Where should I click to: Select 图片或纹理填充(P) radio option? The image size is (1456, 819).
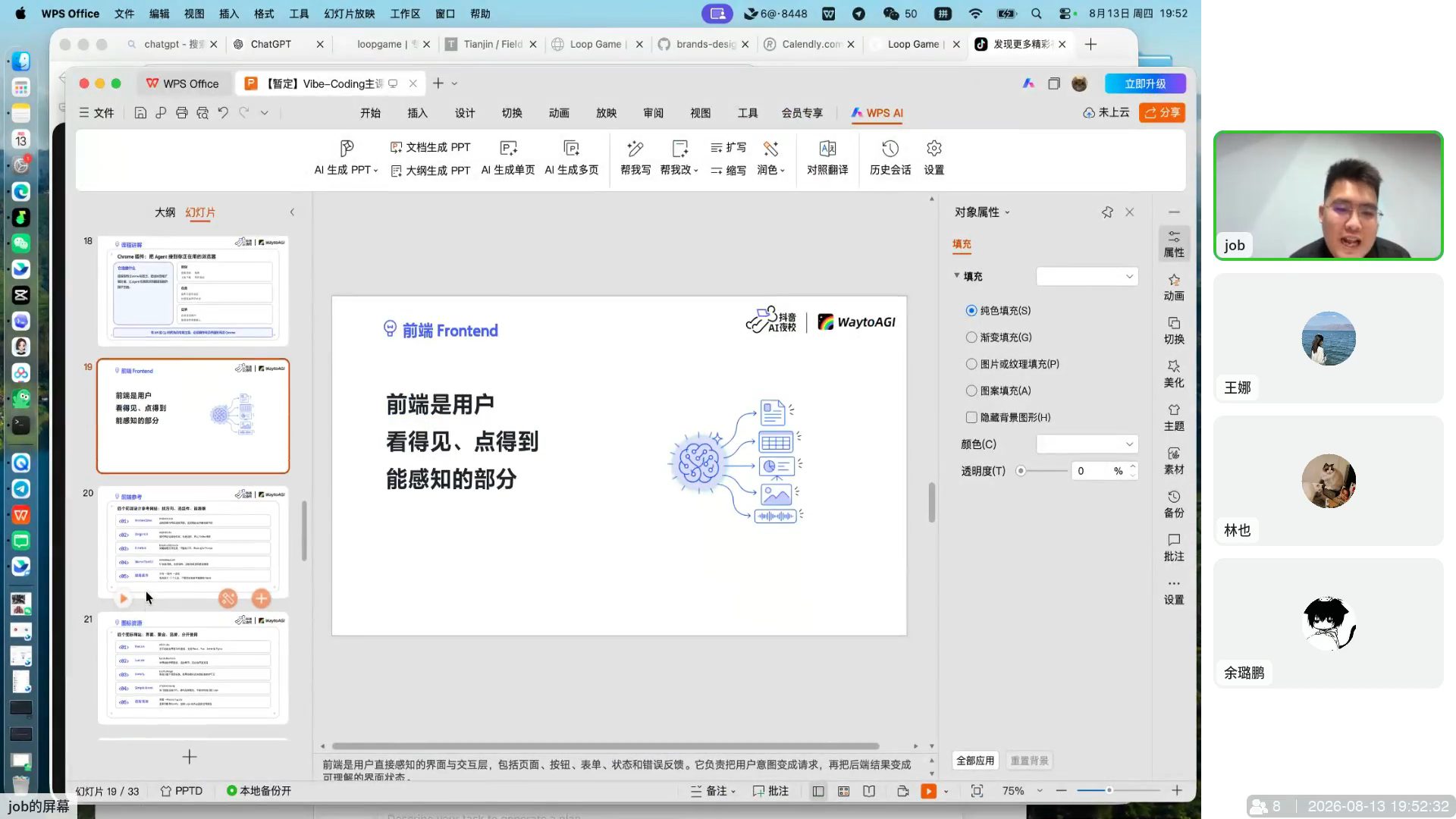point(971,364)
